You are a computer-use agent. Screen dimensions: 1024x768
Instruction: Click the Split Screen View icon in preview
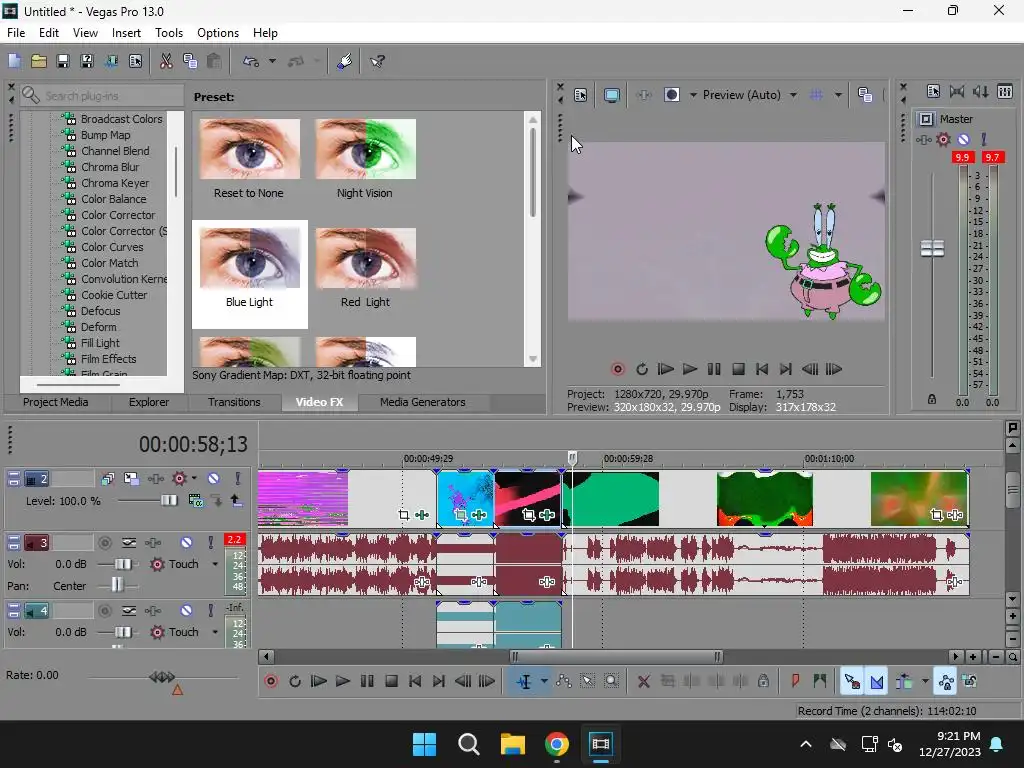671,95
